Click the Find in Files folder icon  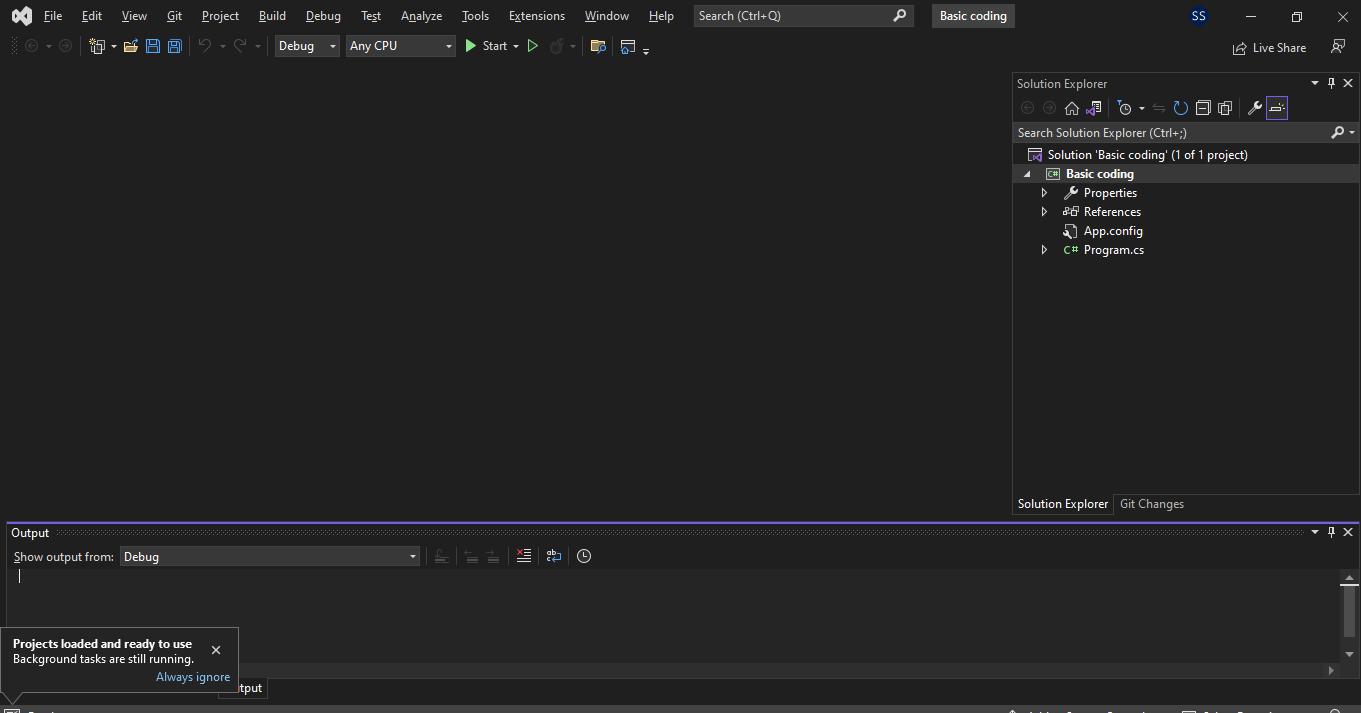click(x=598, y=46)
